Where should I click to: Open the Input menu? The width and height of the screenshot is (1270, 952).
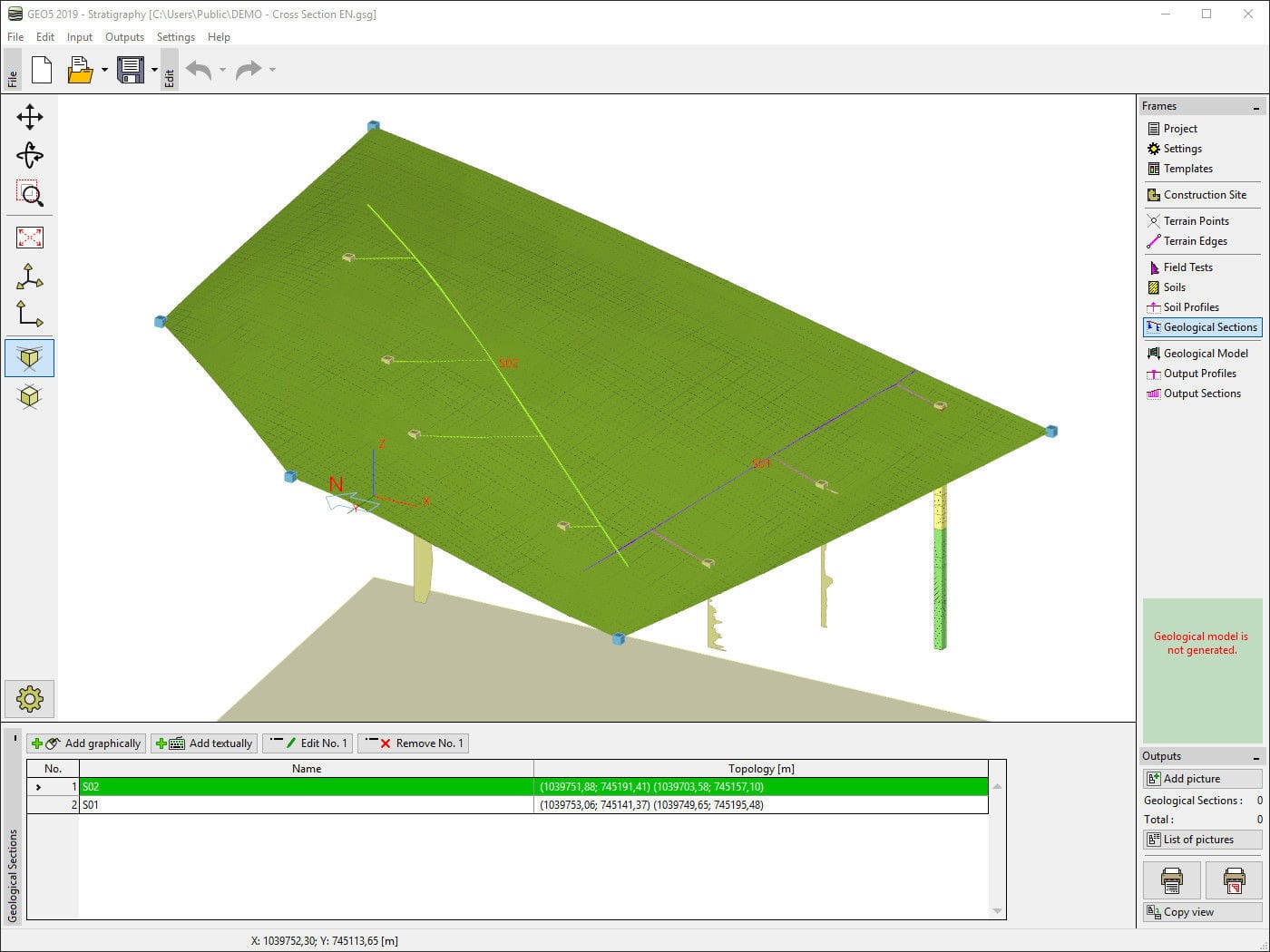(79, 37)
